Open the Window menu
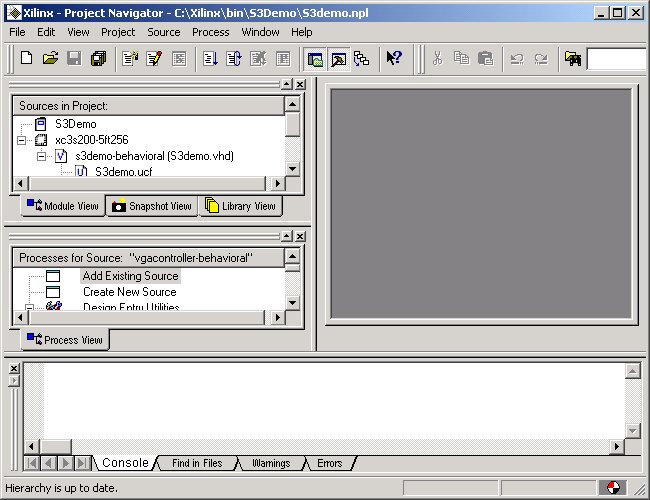Viewport: 650px width, 500px height. click(x=260, y=32)
